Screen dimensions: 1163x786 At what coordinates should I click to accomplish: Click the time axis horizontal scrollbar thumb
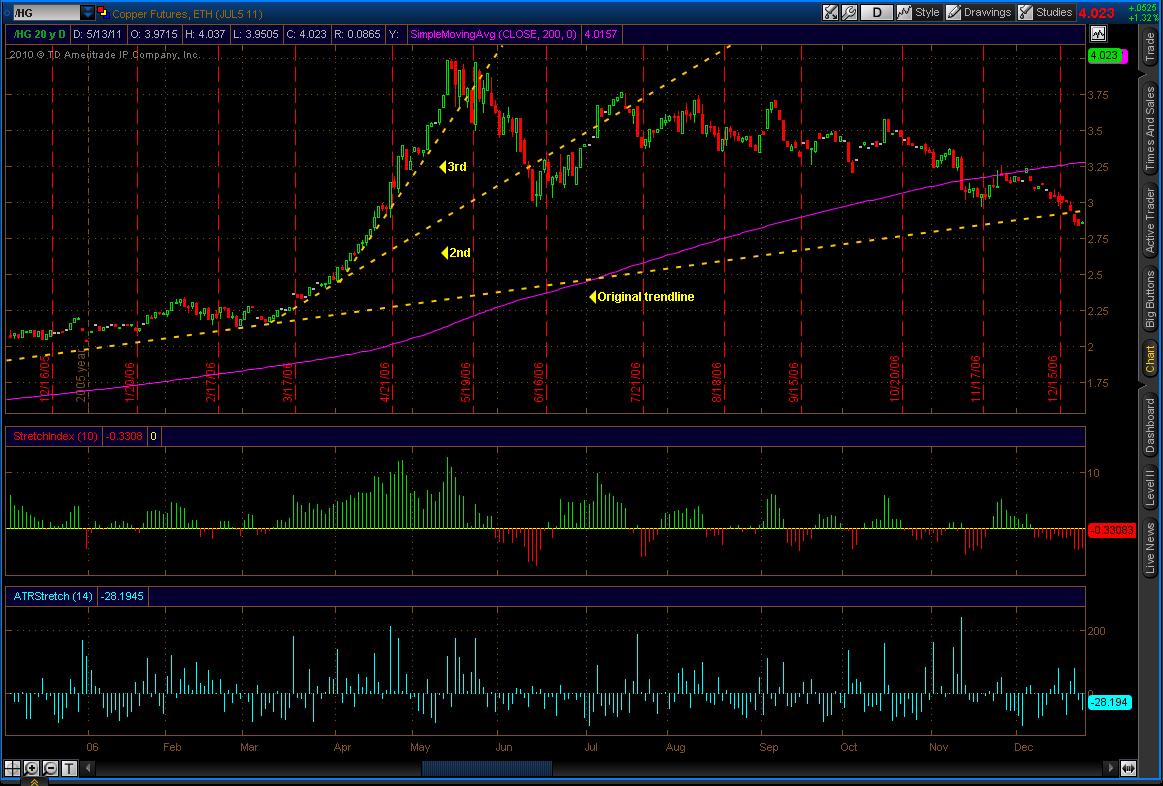(x=487, y=768)
